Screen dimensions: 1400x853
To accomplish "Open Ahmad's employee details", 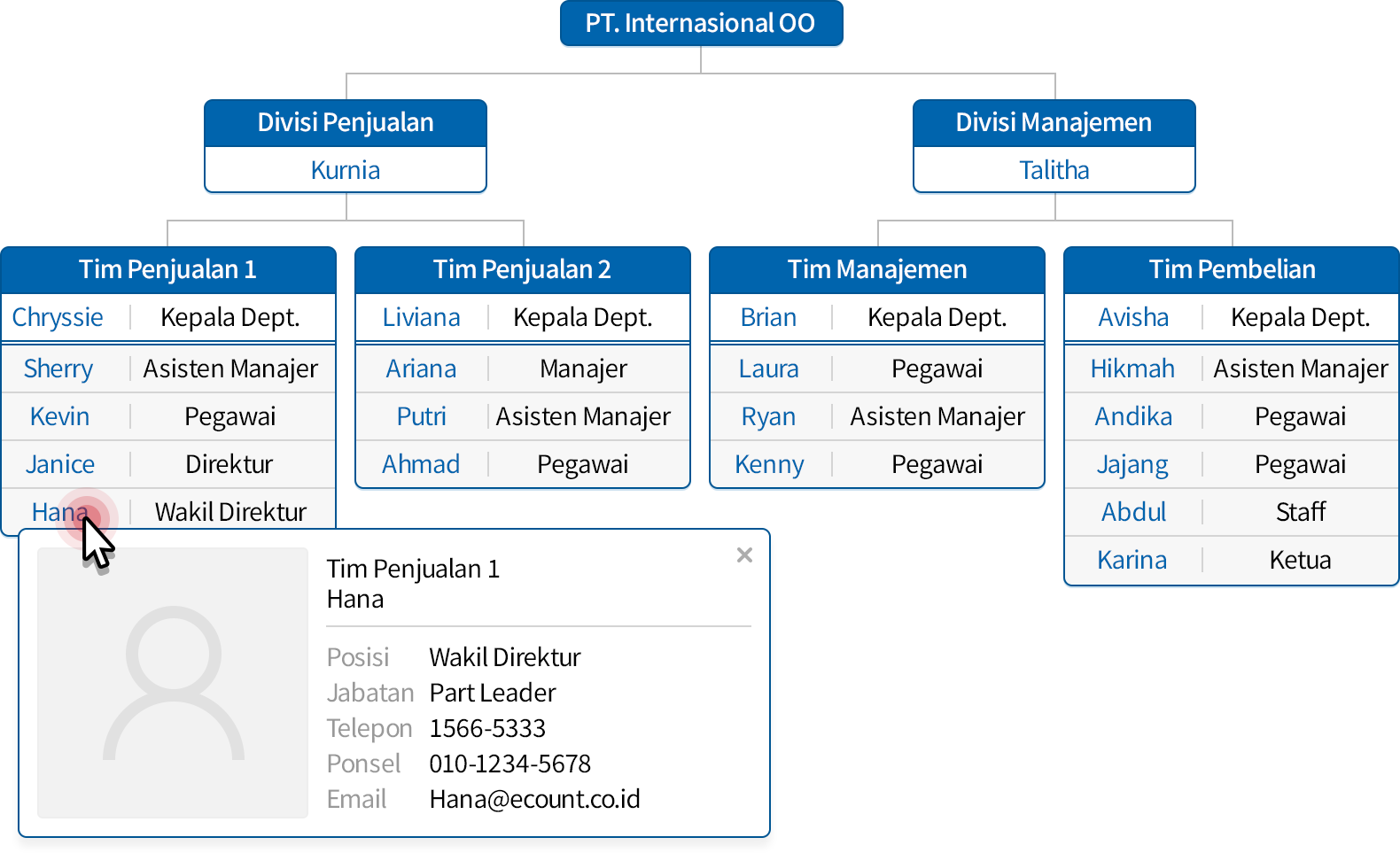I will [x=421, y=464].
